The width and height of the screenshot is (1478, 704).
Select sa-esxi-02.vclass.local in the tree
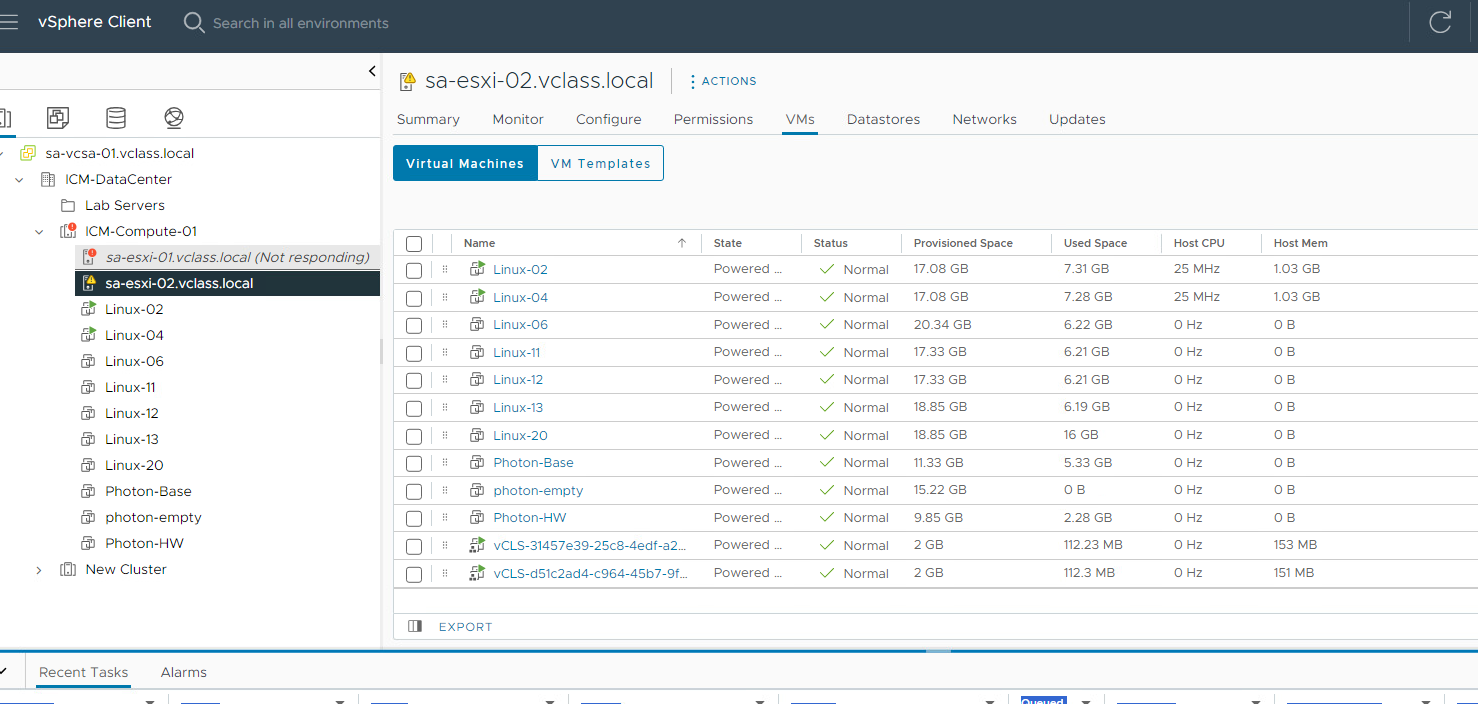179,283
